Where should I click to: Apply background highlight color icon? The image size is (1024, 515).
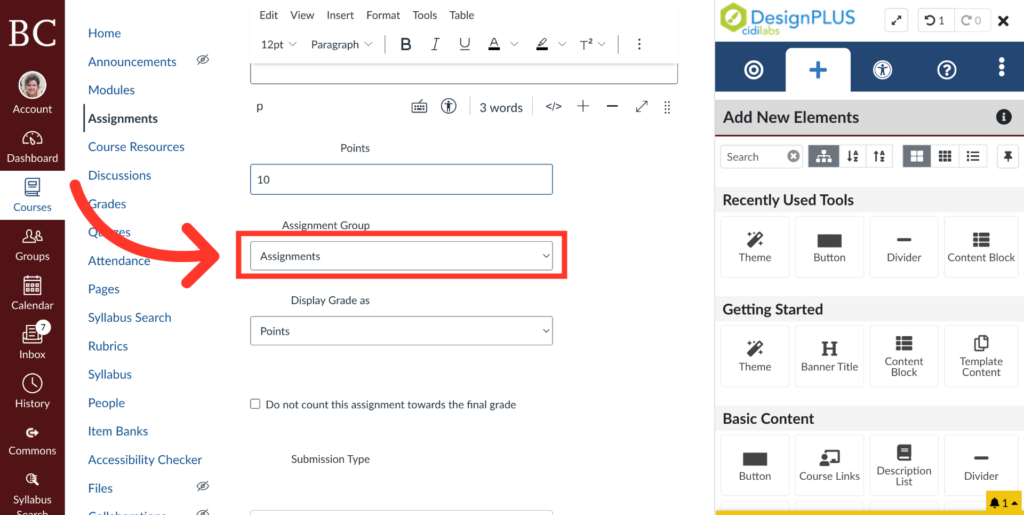tap(541, 44)
